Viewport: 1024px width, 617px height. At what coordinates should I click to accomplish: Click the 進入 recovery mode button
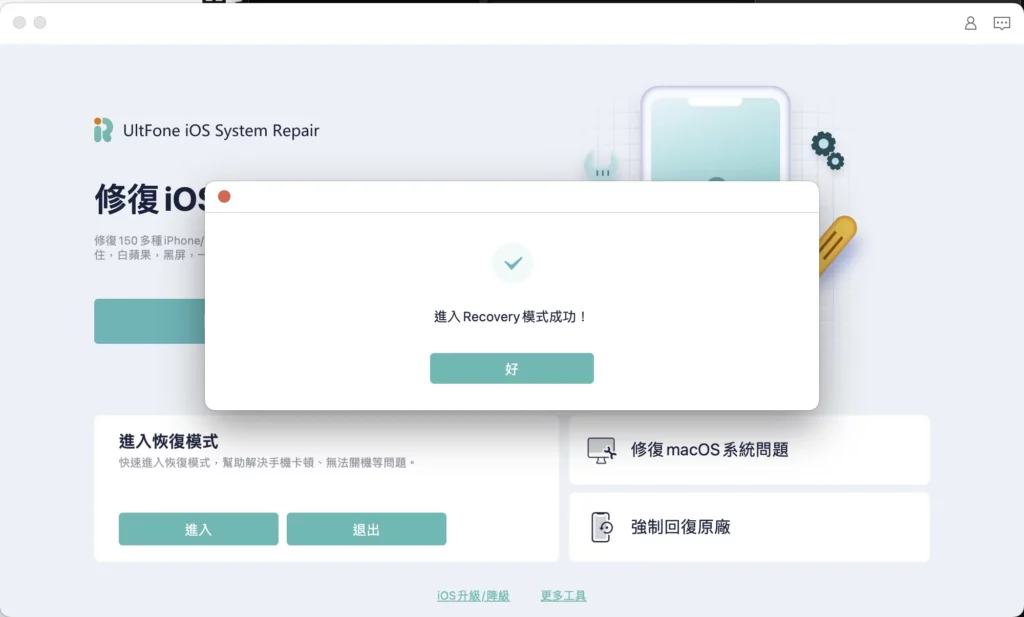coord(199,529)
